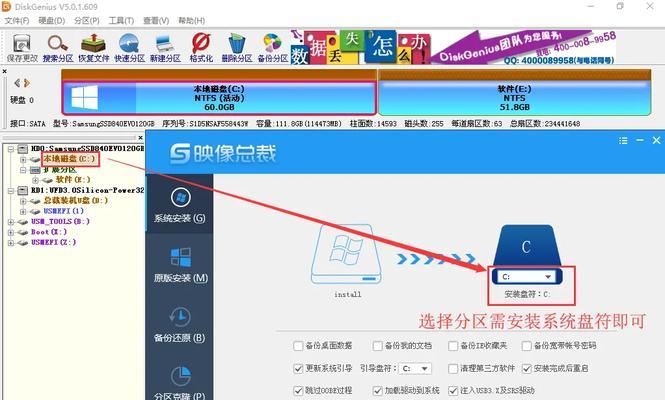Select 软件(E:) in the disk tree

tap(73, 180)
